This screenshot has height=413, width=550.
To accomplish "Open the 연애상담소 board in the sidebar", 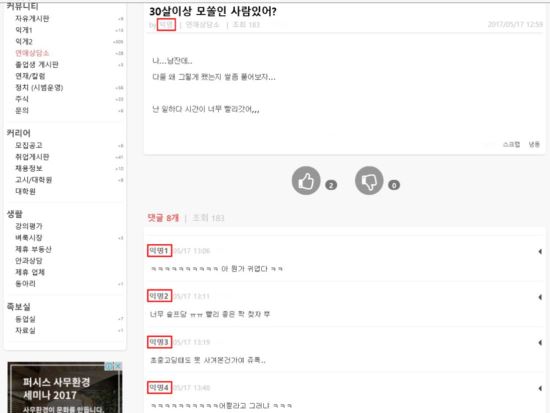I will click(32, 53).
